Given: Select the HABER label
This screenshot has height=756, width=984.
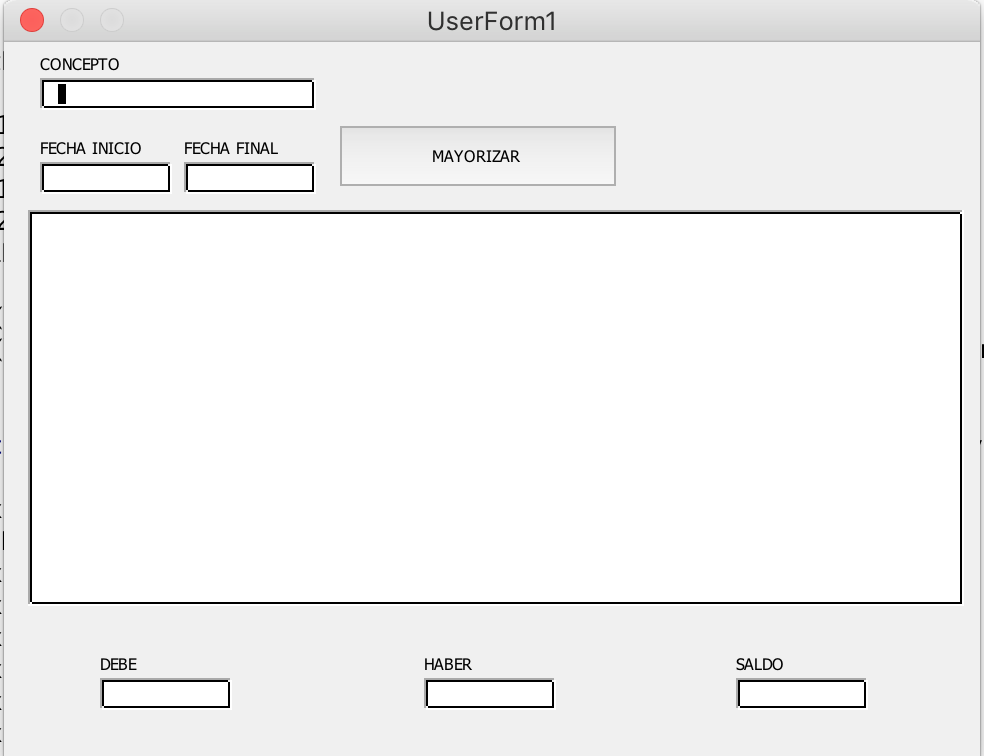Looking at the screenshot, I should (448, 664).
